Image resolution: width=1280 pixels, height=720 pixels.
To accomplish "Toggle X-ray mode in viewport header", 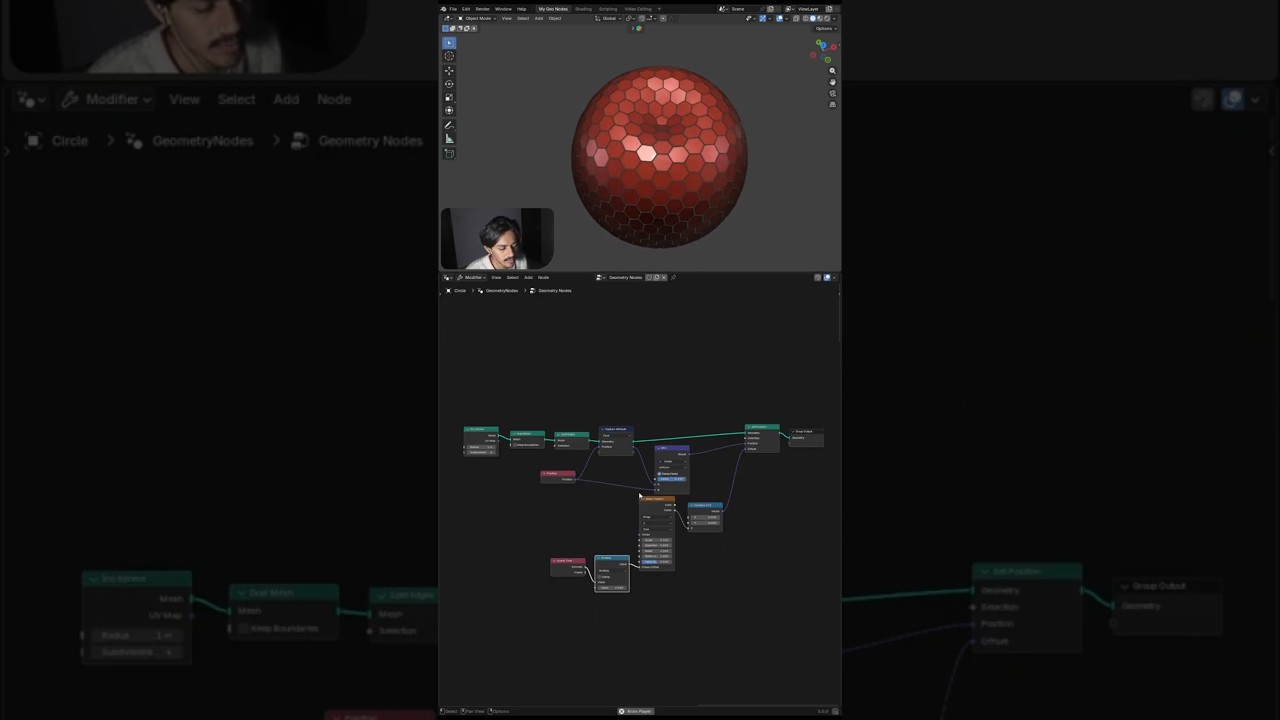I will [796, 18].
